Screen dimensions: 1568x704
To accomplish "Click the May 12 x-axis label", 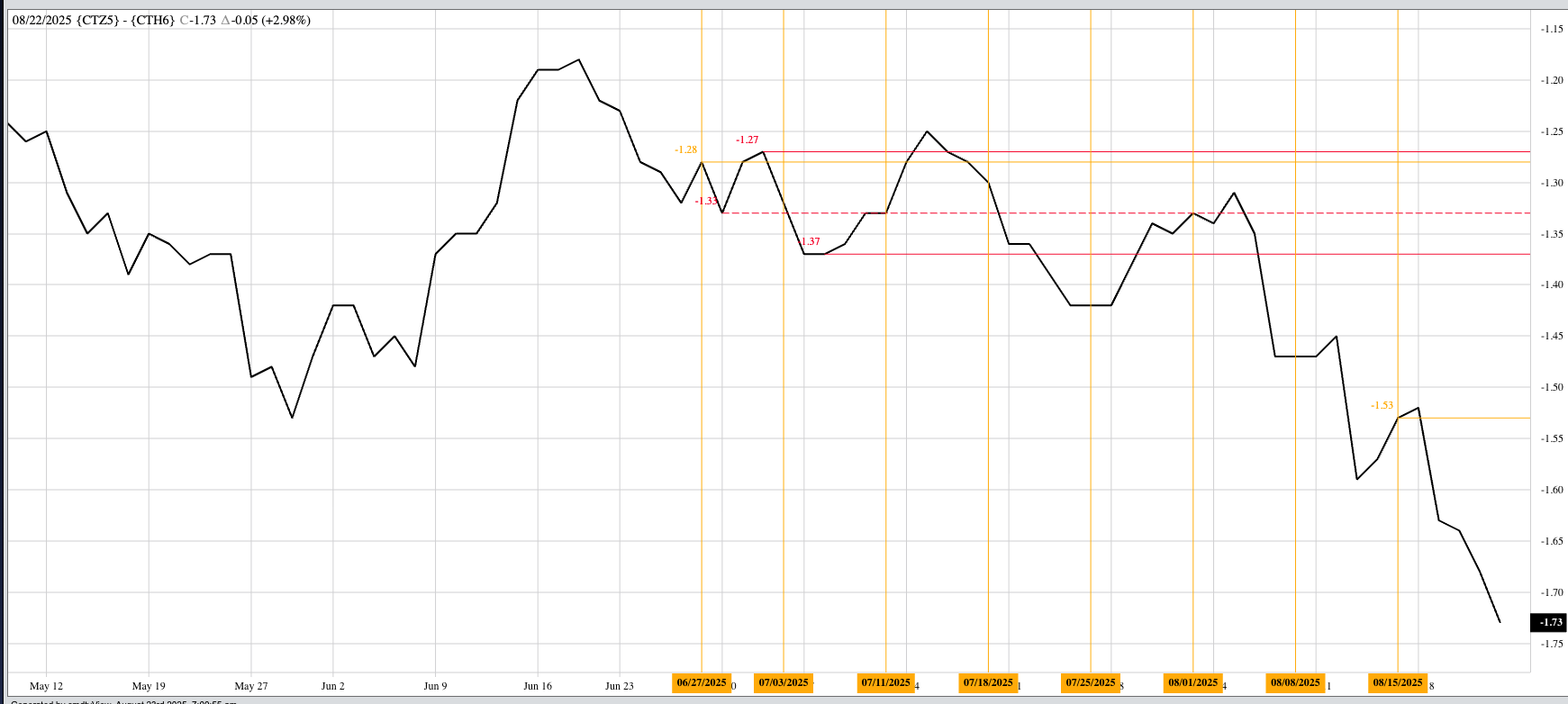I will (x=46, y=686).
